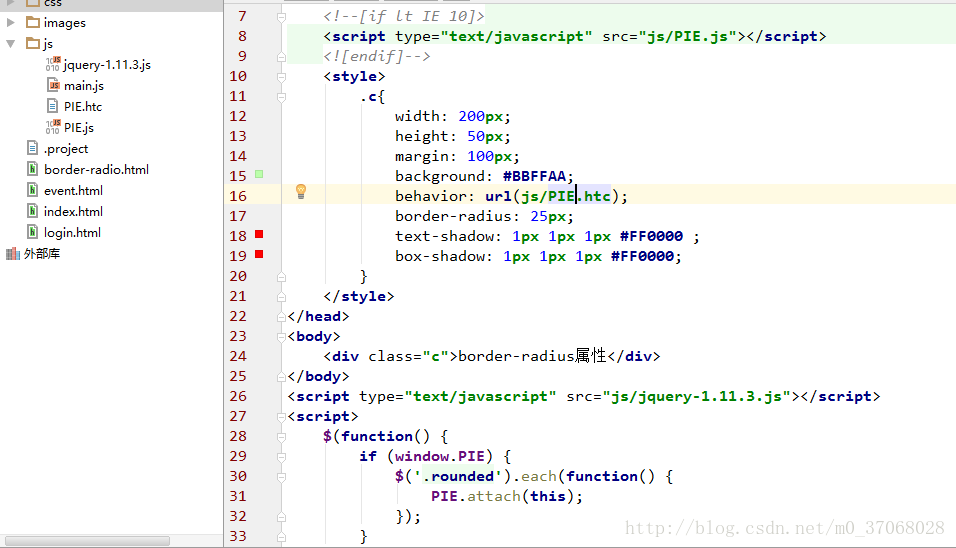Viewport: 956px width, 548px height.
Task: Open login.html in project tree
Action: coord(73,233)
